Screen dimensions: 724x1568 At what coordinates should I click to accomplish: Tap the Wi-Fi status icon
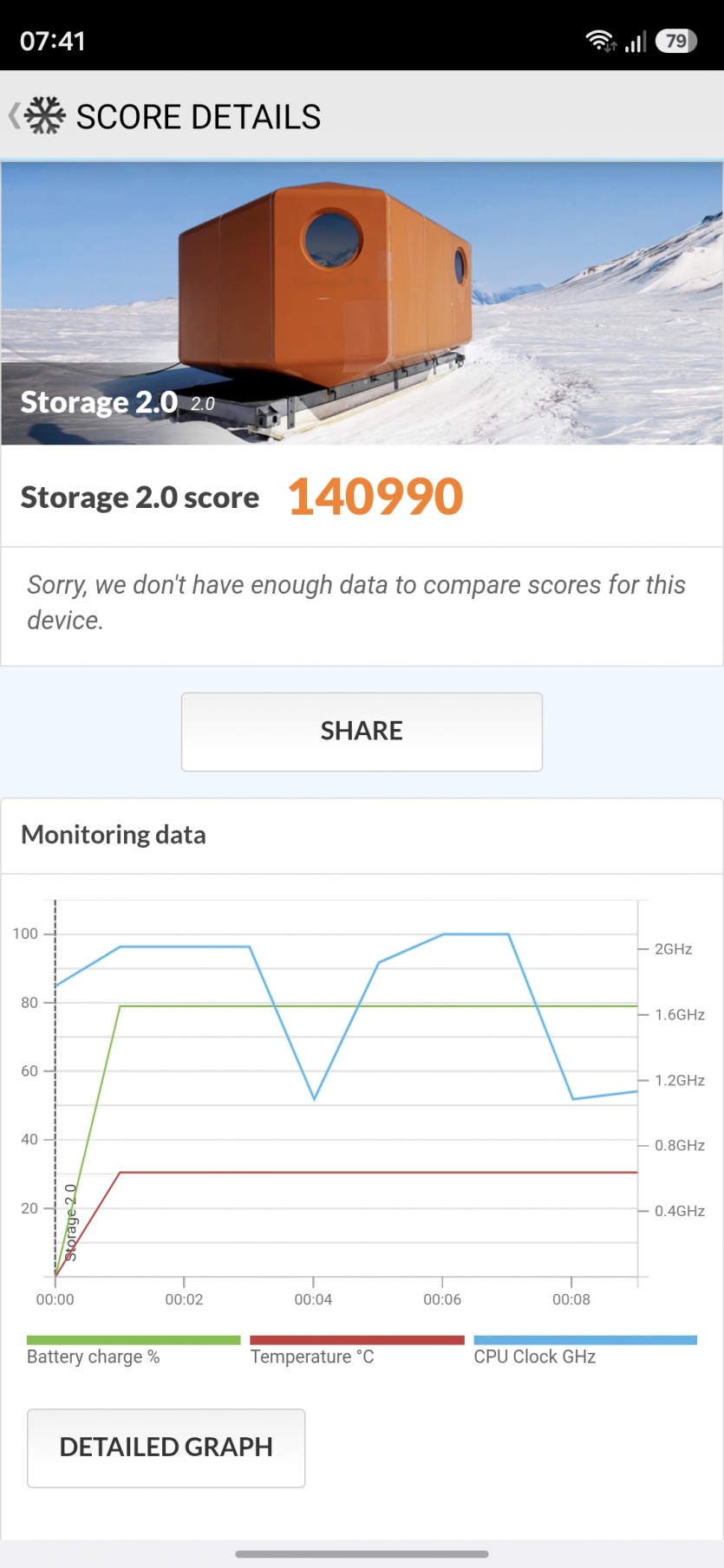(x=600, y=41)
